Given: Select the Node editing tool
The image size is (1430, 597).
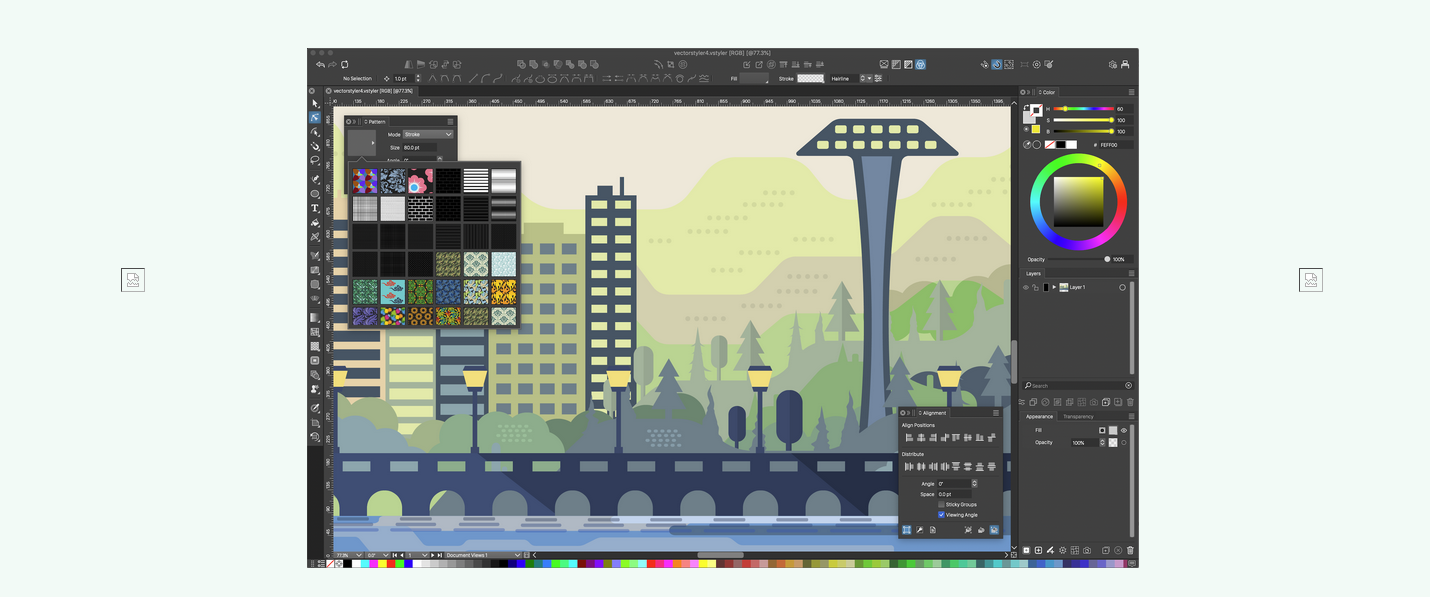Looking at the screenshot, I should (x=315, y=117).
